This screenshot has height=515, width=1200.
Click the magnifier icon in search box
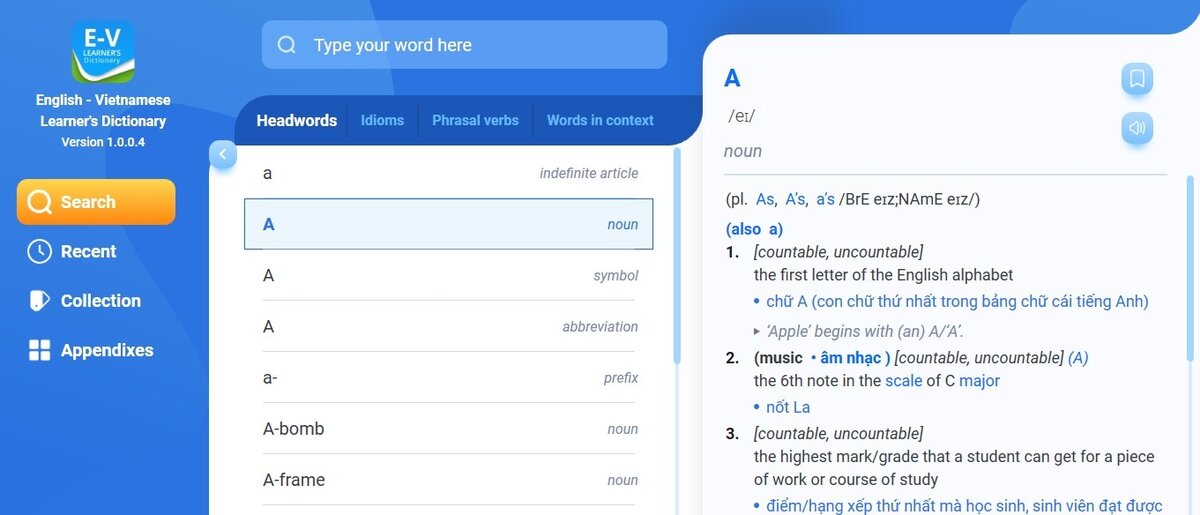pos(287,45)
